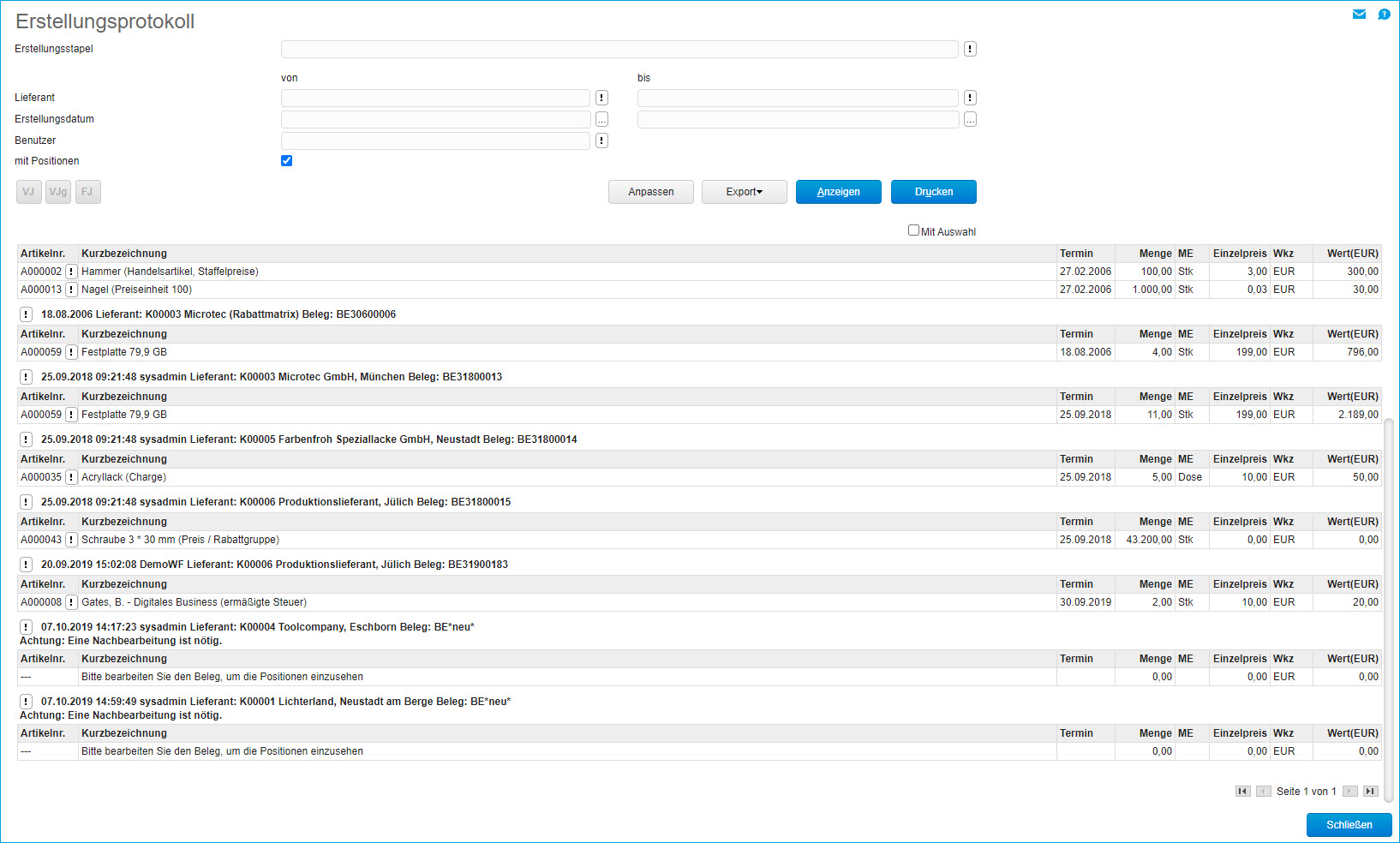Viewport: 1400px width, 843px height.
Task: Go to last page arrow icon
Action: (x=1370, y=792)
